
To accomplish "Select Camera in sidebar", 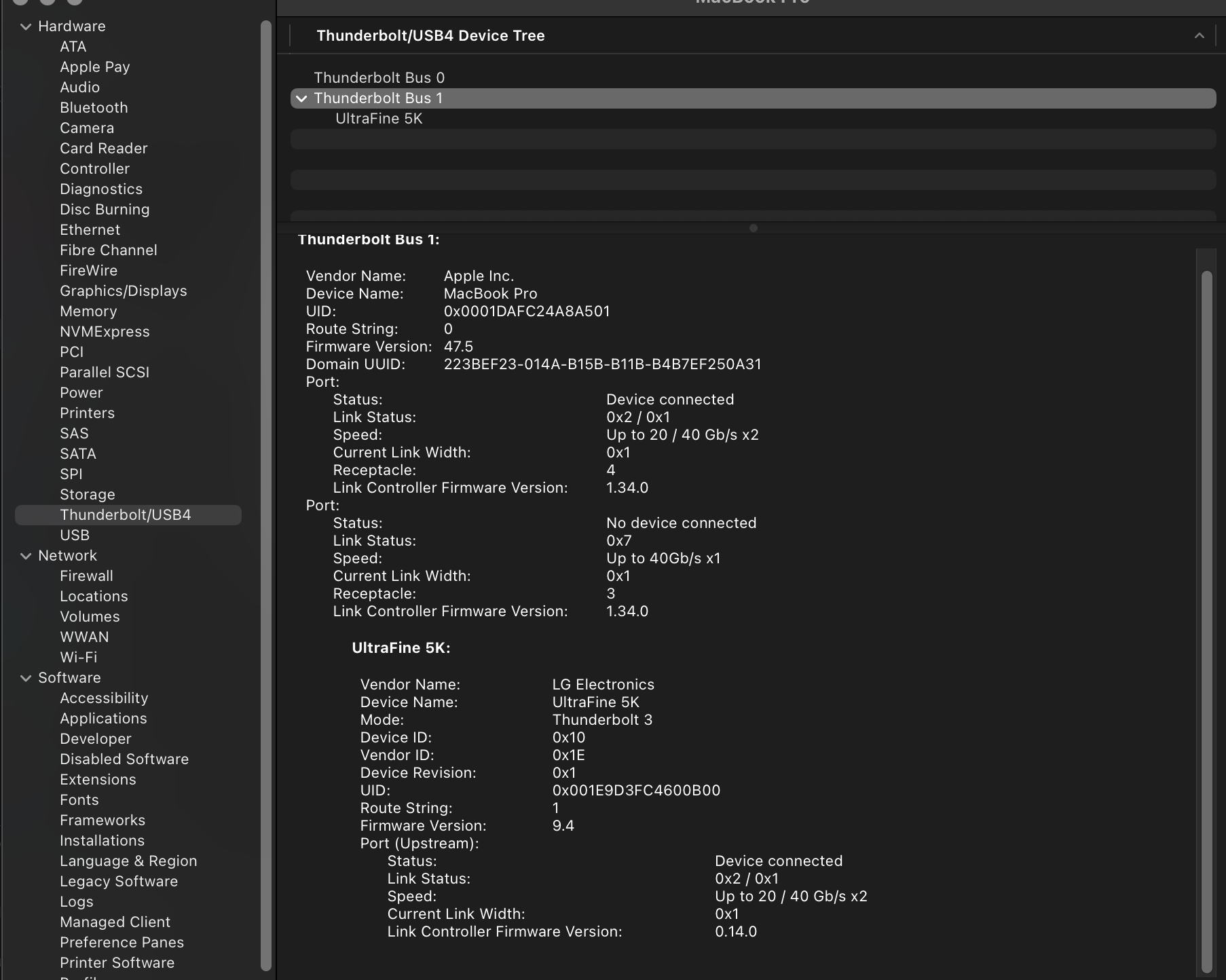I will pos(87,128).
